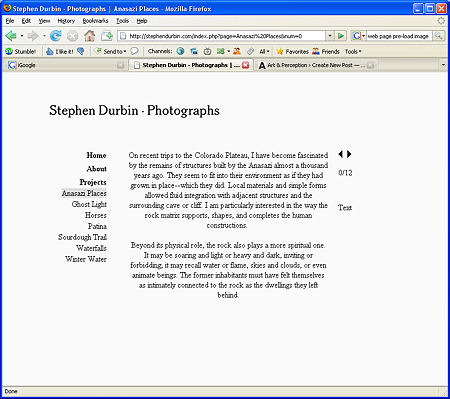Click the tag icon before All

click(x=250, y=51)
